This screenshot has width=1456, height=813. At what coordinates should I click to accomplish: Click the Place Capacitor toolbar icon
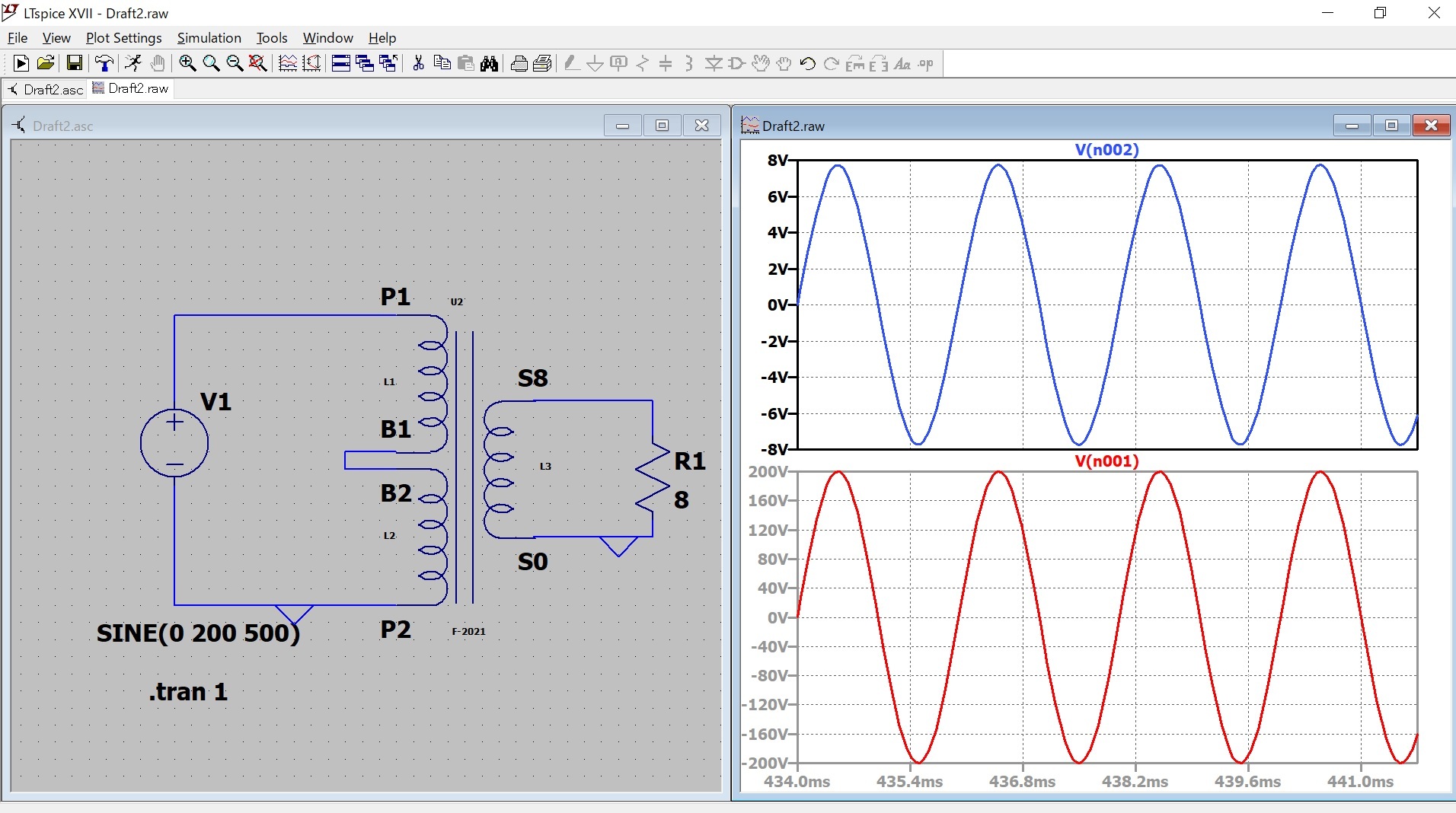(666, 64)
